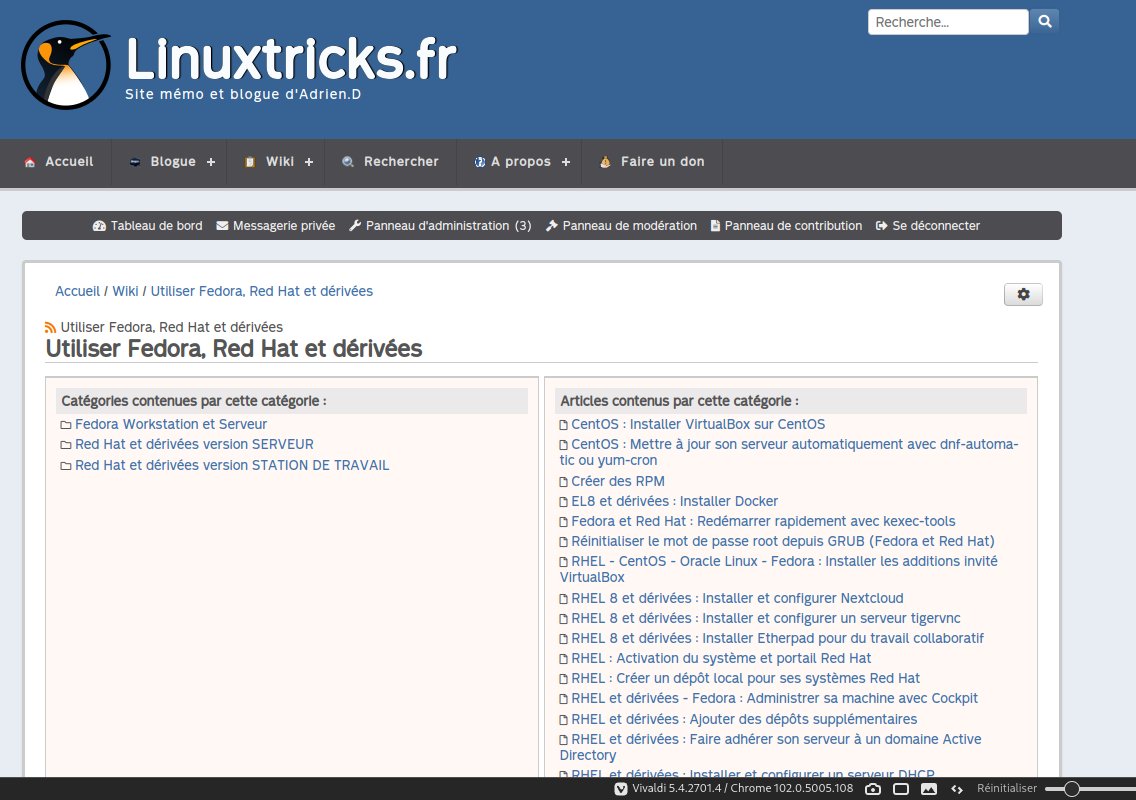Open the Blogue menu item
Viewport: 1136px width, 800px height.
pos(172,162)
